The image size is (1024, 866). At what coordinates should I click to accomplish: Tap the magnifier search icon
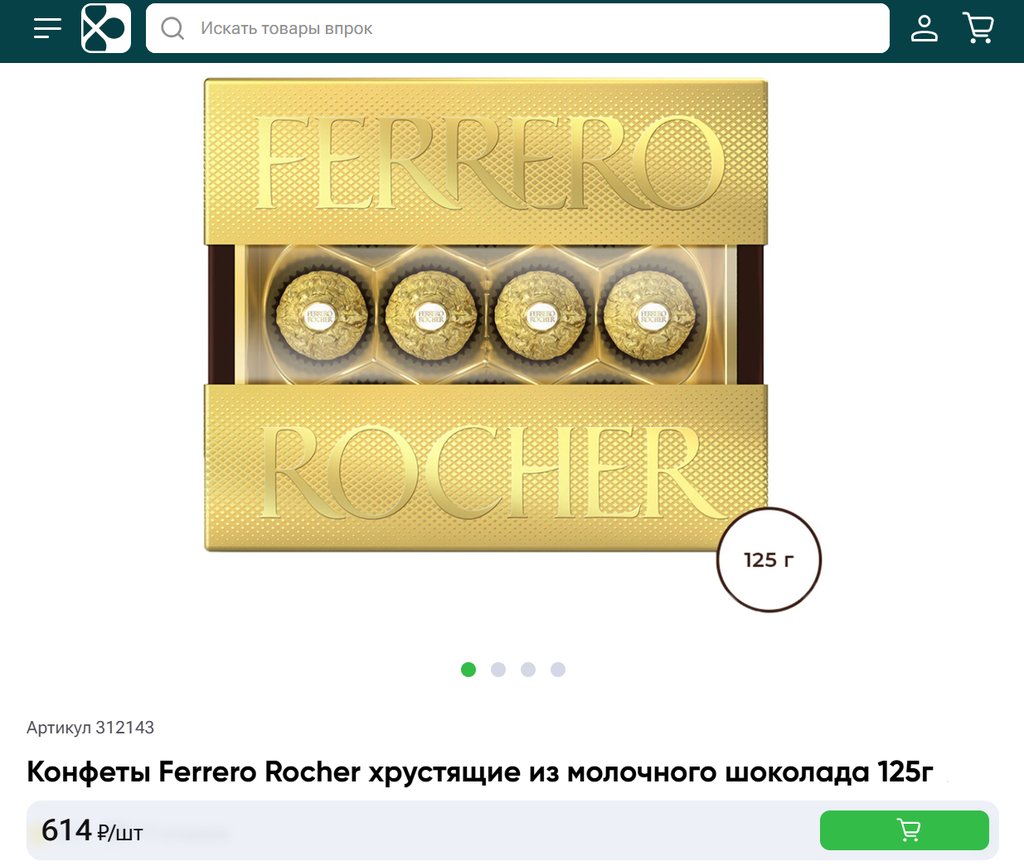172,28
